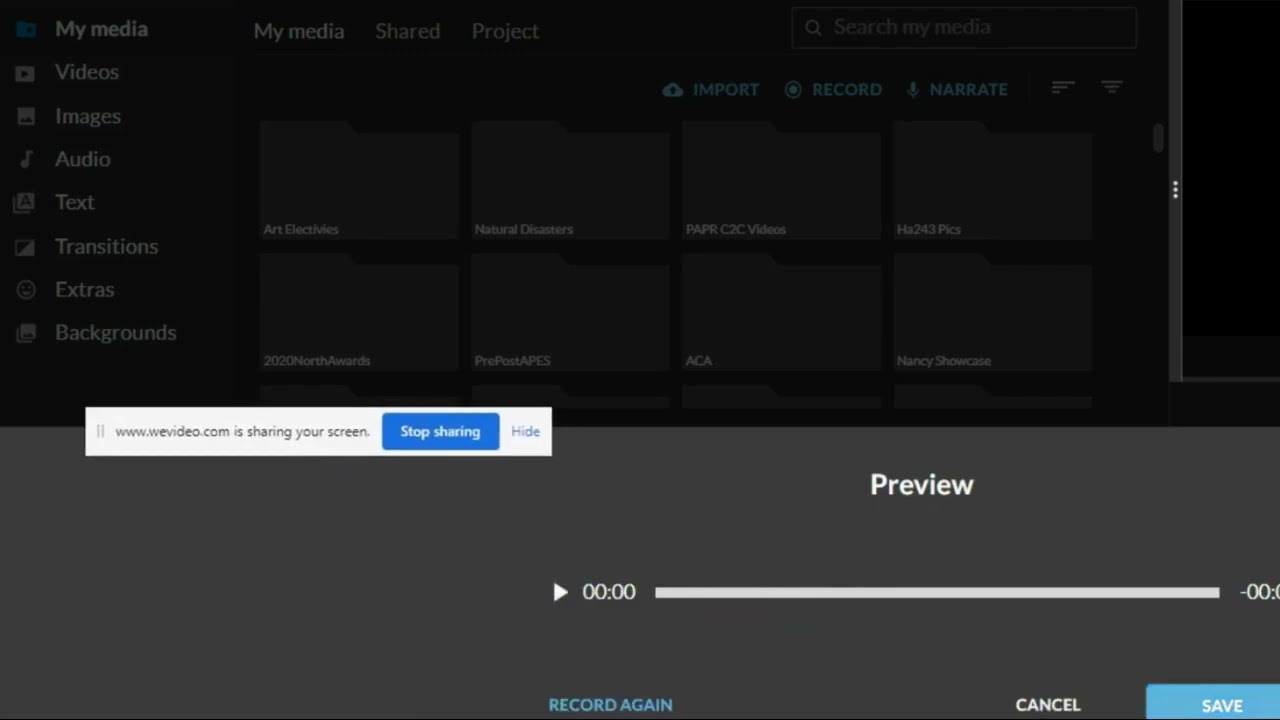This screenshot has width=1280, height=720.
Task: Click the SAVE button
Action: (1214, 703)
